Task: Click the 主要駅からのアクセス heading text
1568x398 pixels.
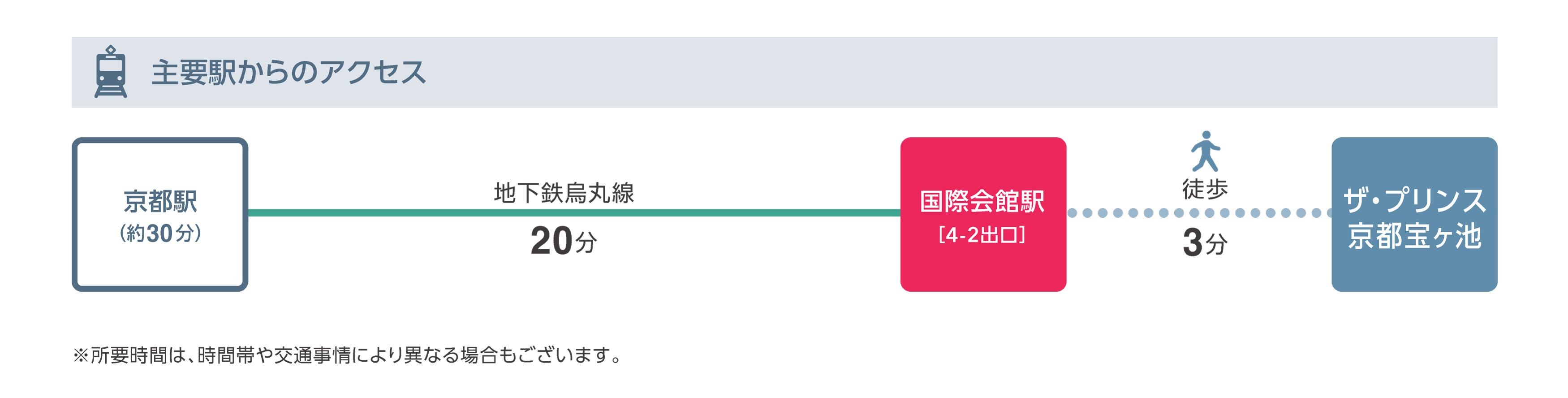Action: (288, 73)
